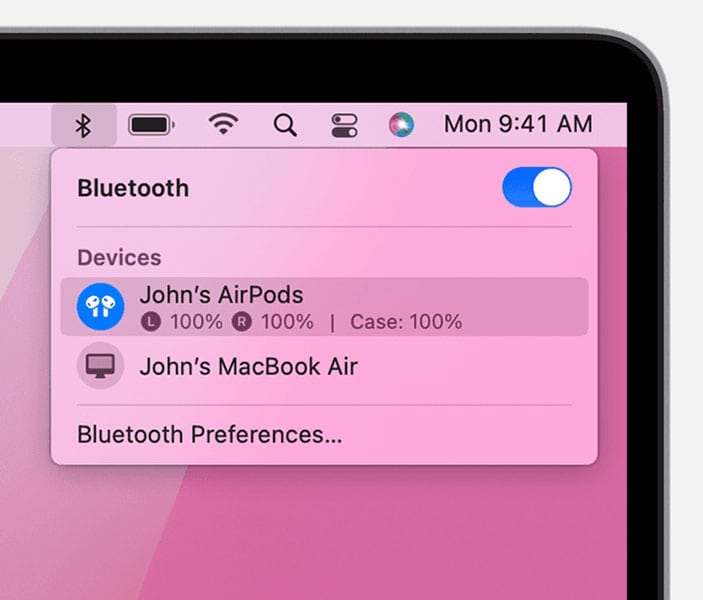Open Bluetooth Preferences…
The image size is (703, 600).
tap(209, 435)
